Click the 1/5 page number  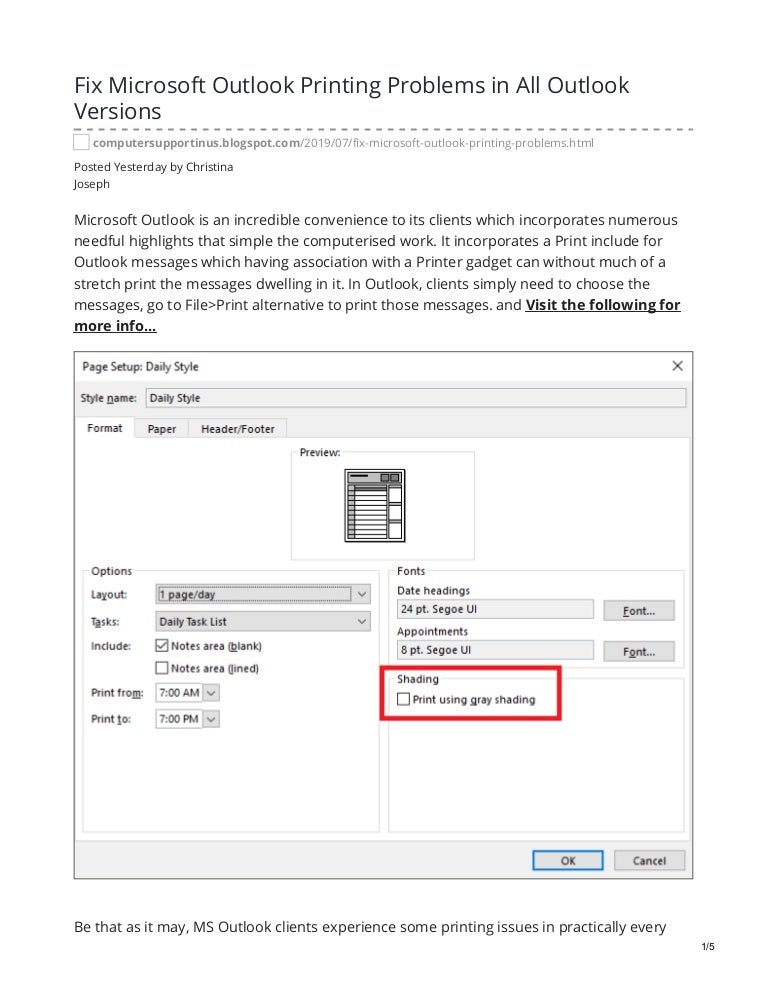tap(708, 946)
